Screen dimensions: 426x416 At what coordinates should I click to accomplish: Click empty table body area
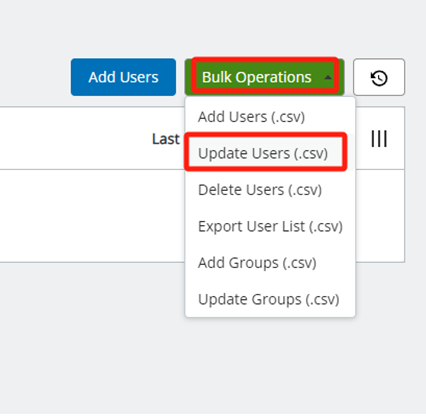pos(92,216)
